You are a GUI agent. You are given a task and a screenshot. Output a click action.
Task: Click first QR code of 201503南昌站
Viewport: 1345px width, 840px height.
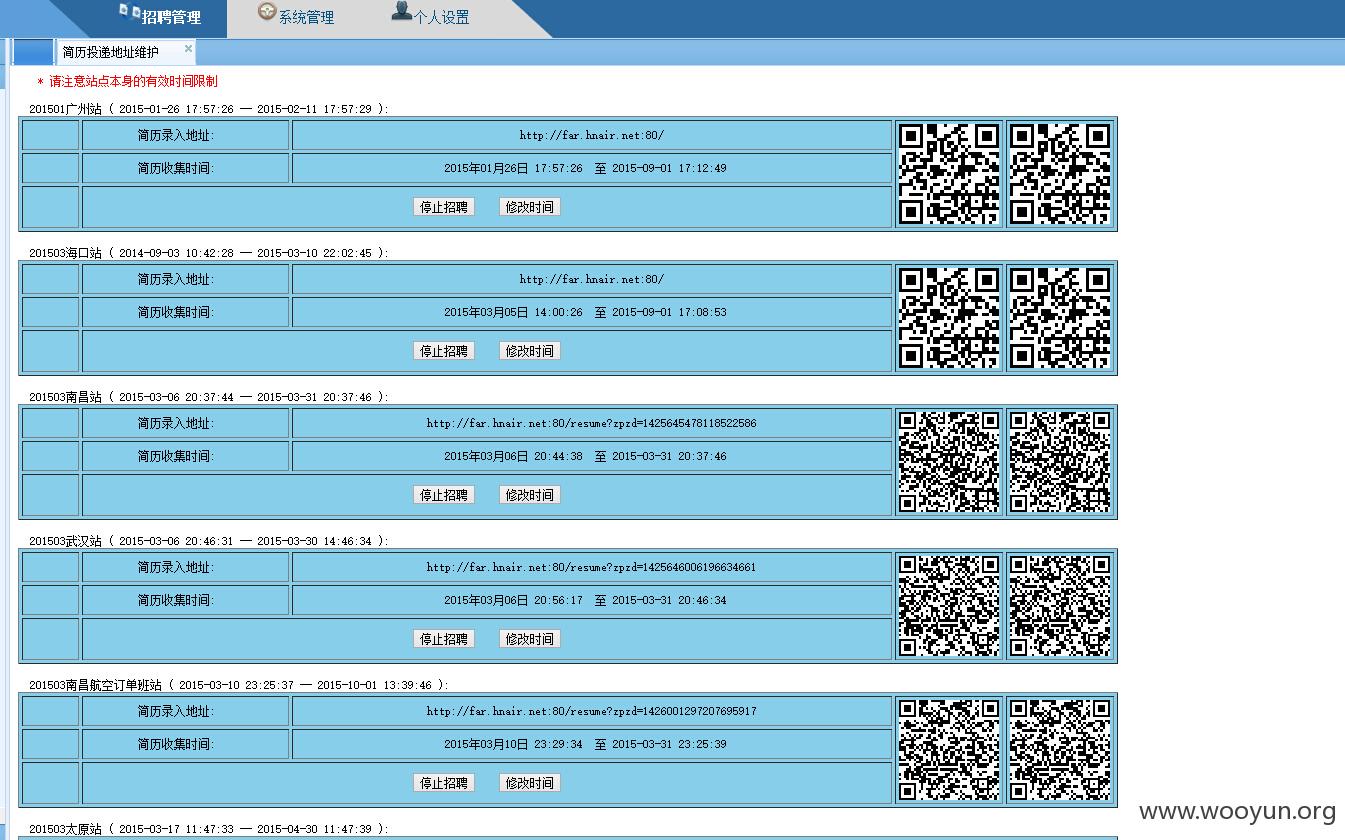pos(949,462)
